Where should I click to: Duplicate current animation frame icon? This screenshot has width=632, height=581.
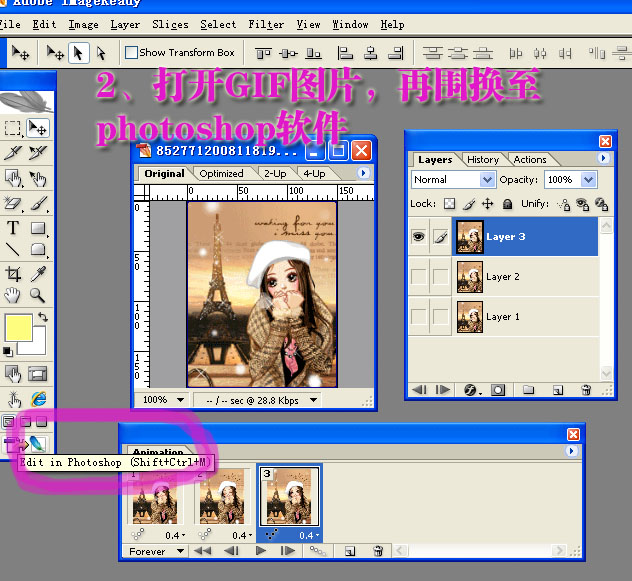pyautogui.click(x=350, y=551)
